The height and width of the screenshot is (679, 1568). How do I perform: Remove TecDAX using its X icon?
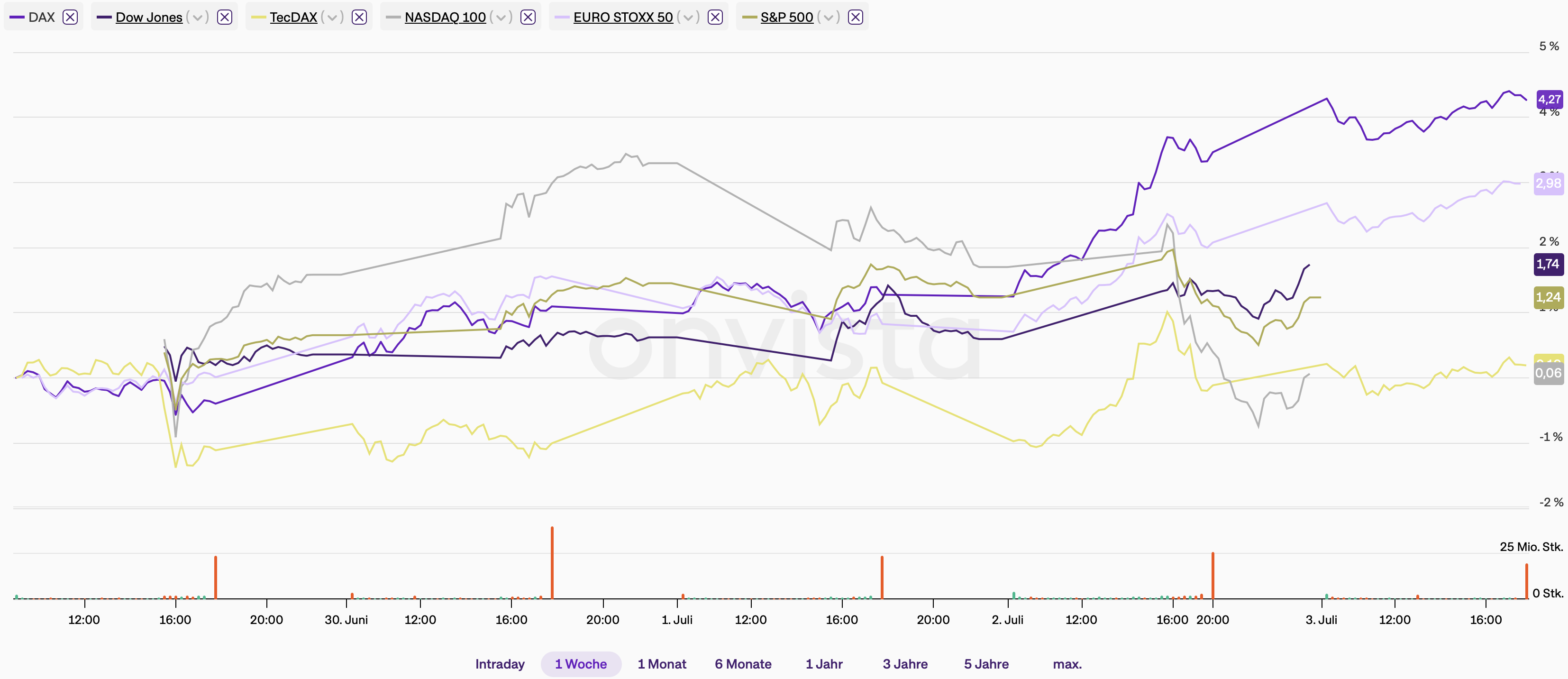pos(359,17)
